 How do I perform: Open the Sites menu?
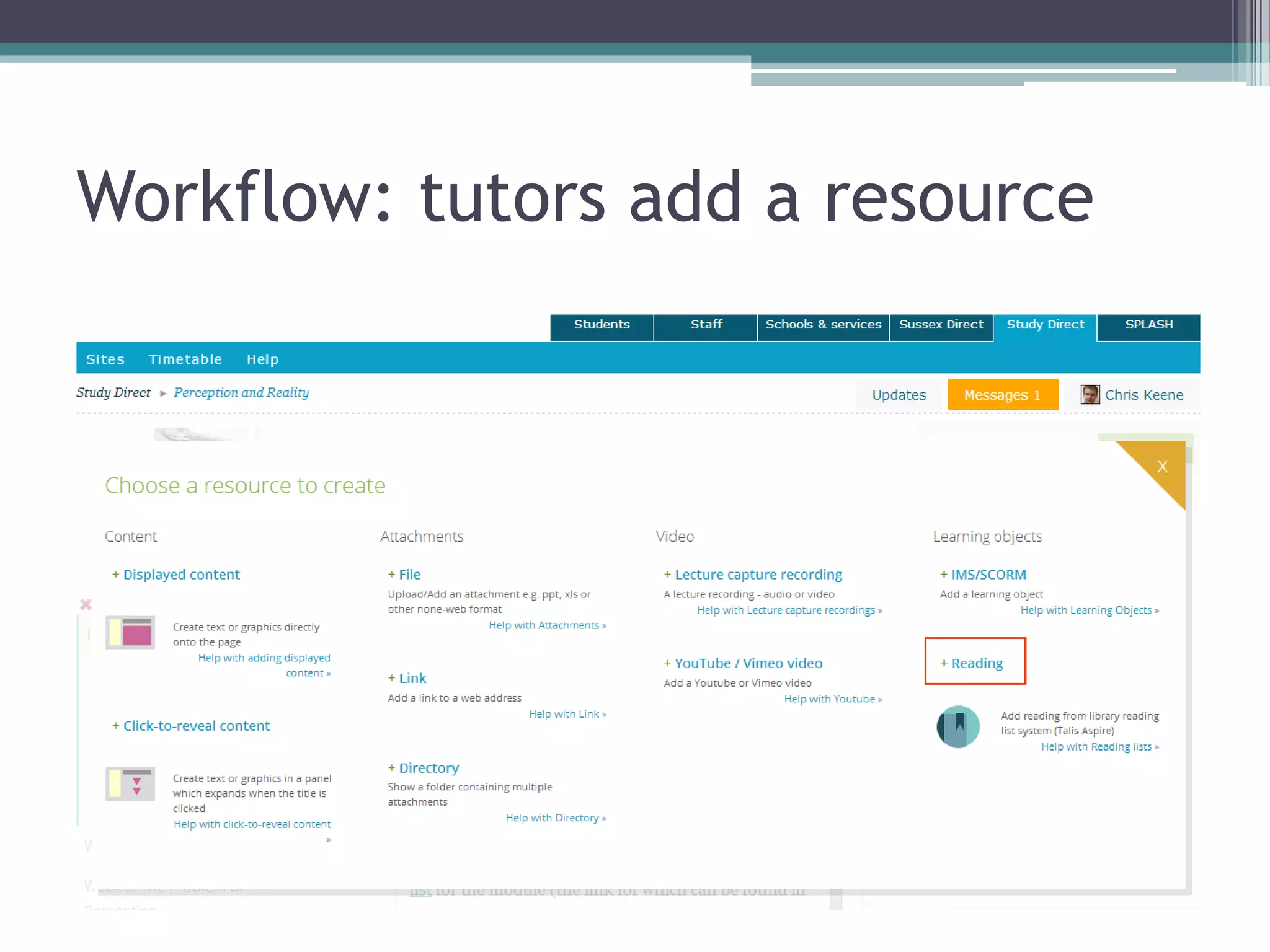105,359
